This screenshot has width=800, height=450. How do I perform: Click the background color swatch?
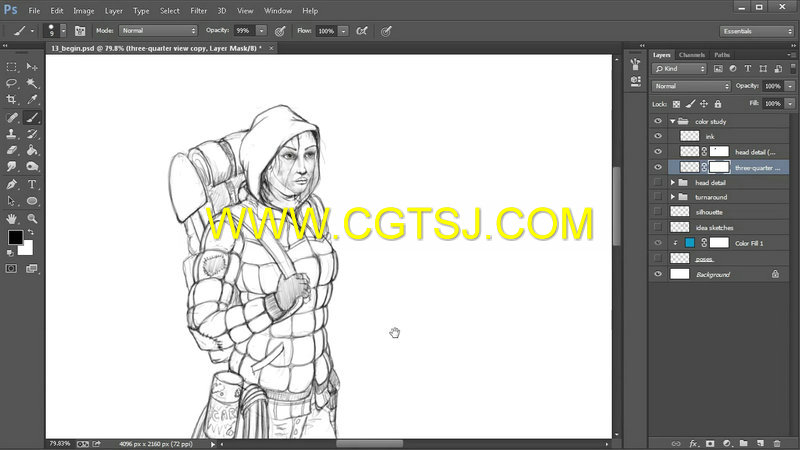27,249
